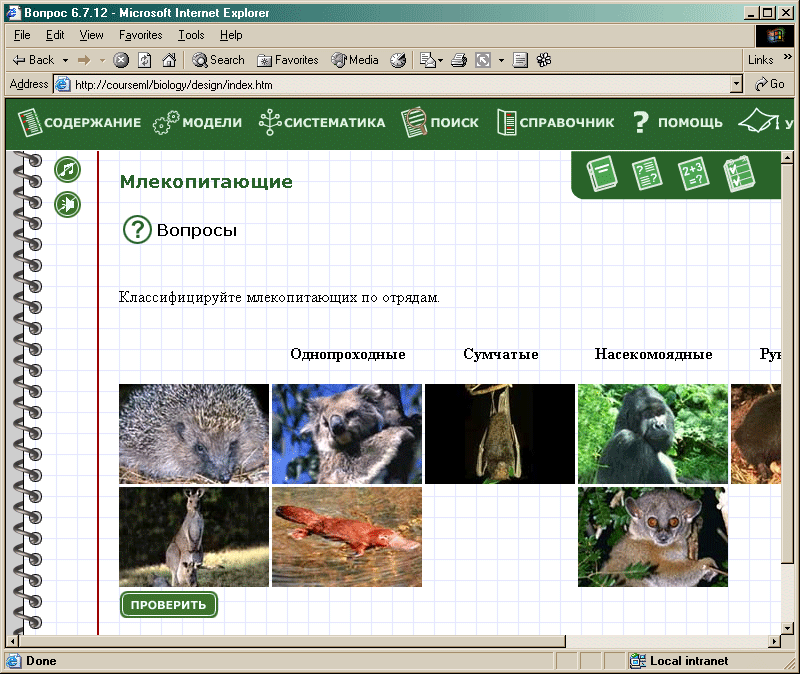Select the hedgehog photo thumbnail

tap(194, 434)
